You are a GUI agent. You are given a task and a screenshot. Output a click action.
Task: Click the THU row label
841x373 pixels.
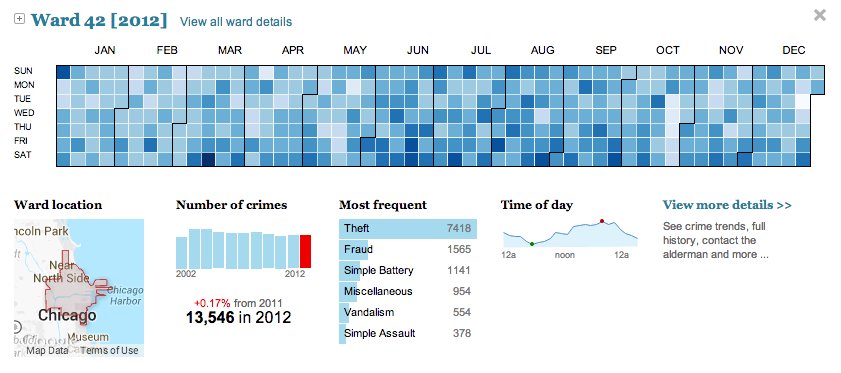pos(24,127)
